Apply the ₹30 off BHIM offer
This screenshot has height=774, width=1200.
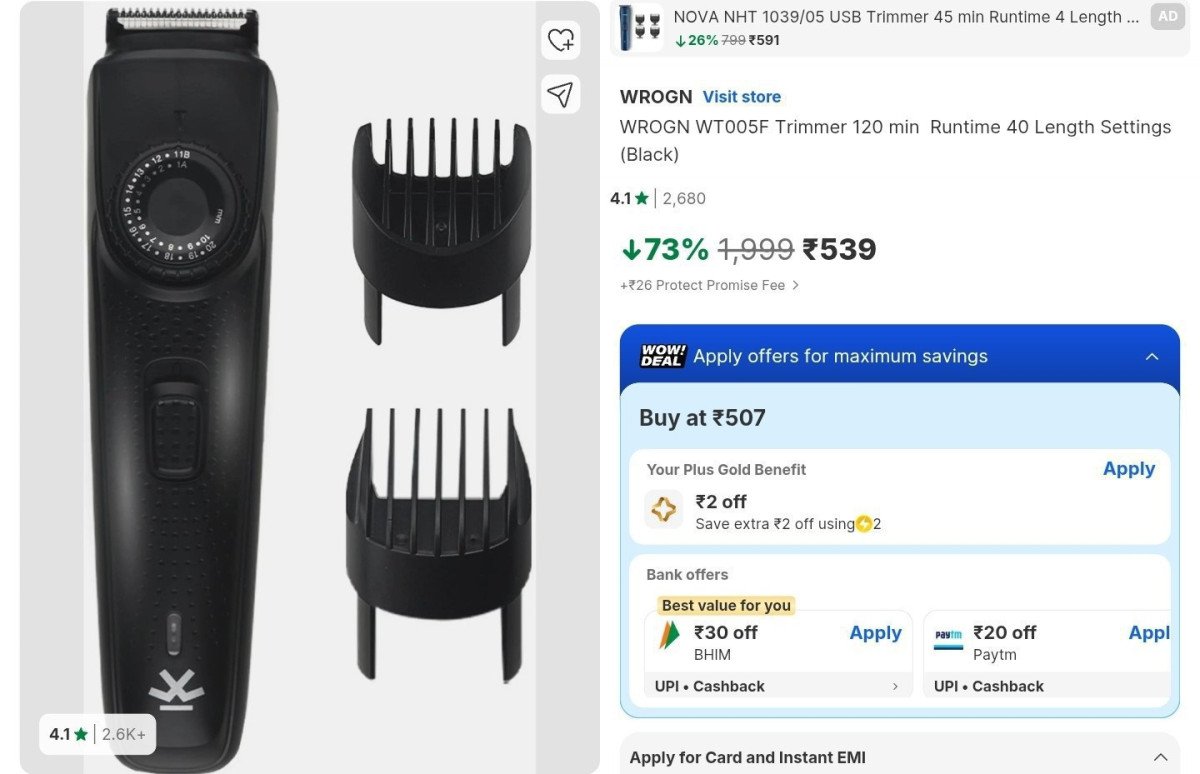pyautogui.click(x=875, y=633)
